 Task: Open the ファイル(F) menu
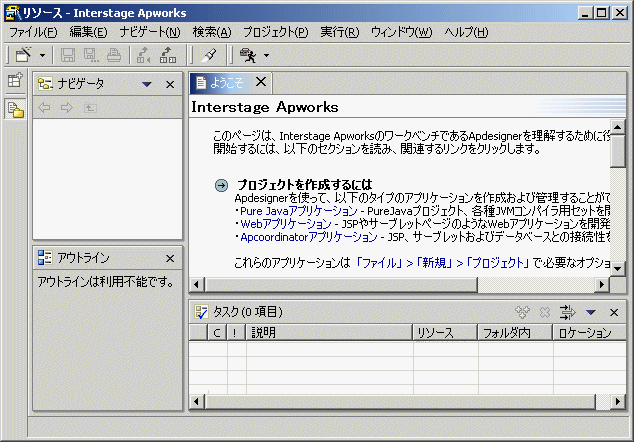point(33,32)
